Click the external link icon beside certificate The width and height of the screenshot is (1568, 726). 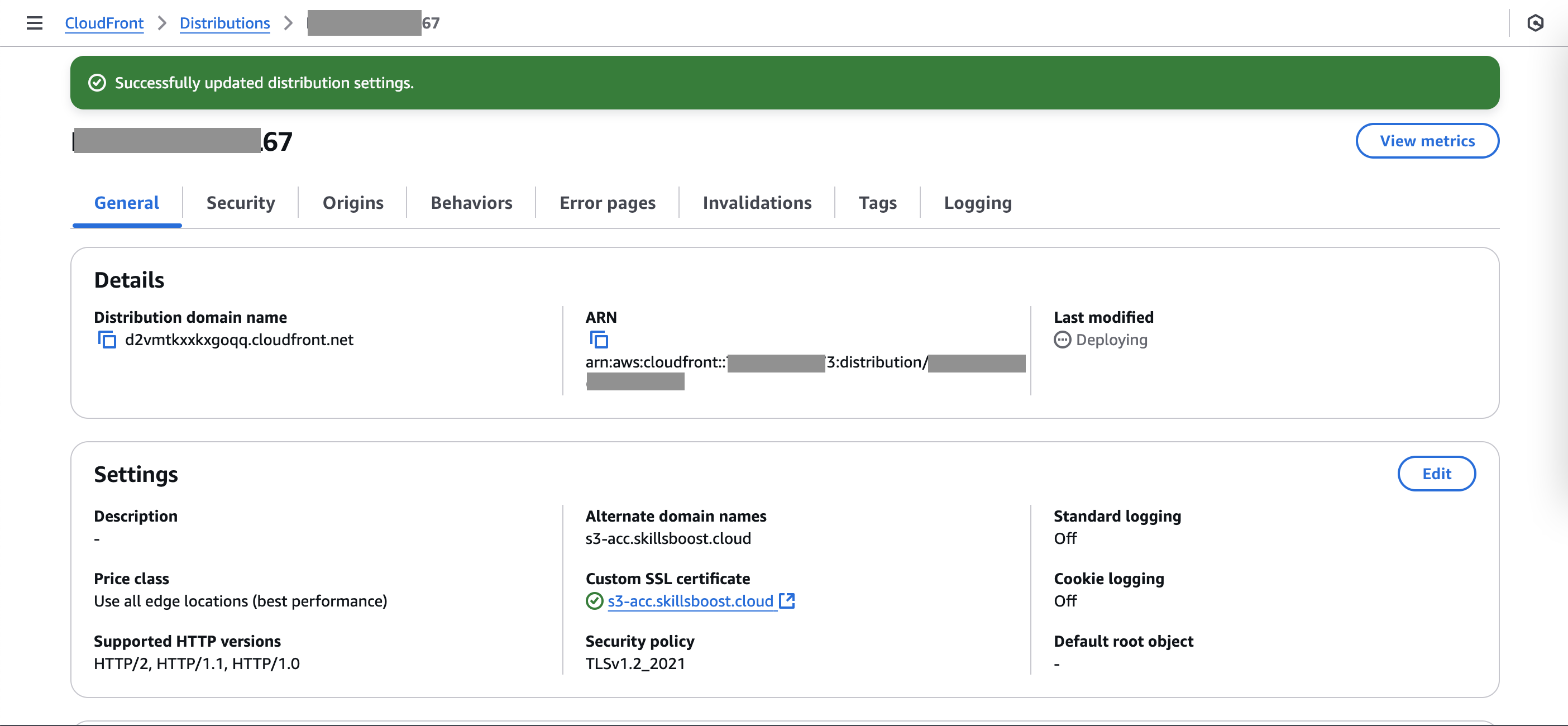tap(787, 601)
